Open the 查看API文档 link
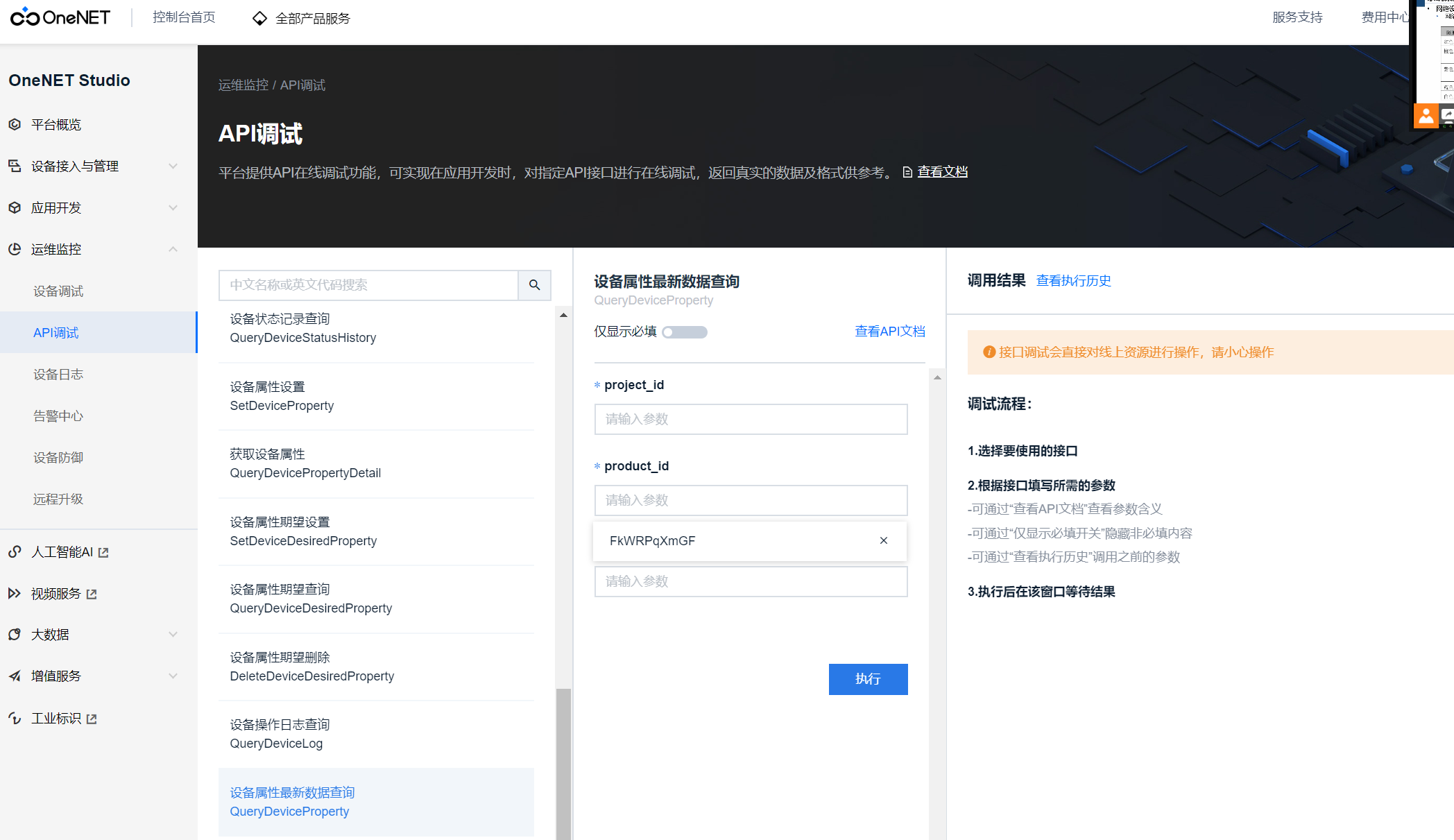The image size is (1454, 840). click(x=889, y=332)
